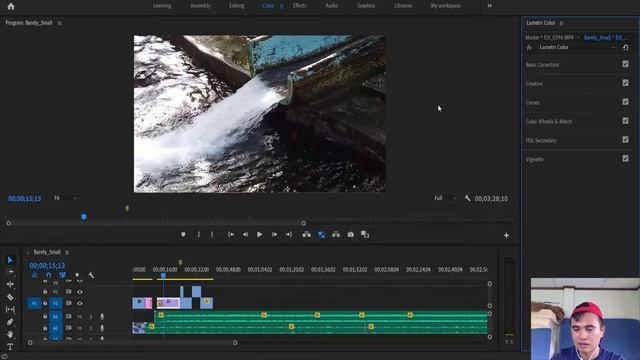Image resolution: width=640 pixels, height=360 pixels.
Task: Open the Lumetri Color panel menu
Action: 561,23
